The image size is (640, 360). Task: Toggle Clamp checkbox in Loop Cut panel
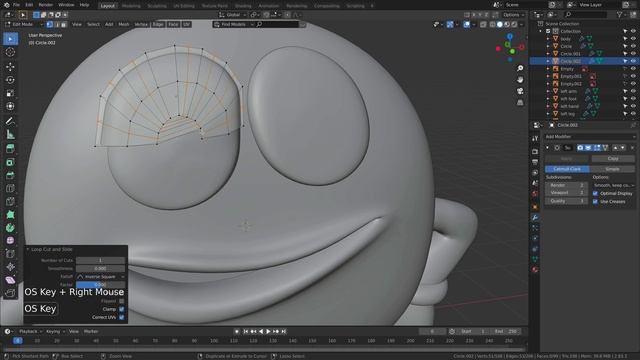[122, 309]
